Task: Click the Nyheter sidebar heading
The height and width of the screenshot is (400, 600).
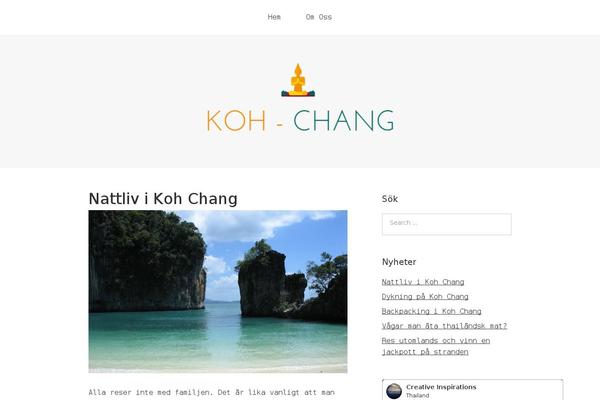Action: pos(399,262)
